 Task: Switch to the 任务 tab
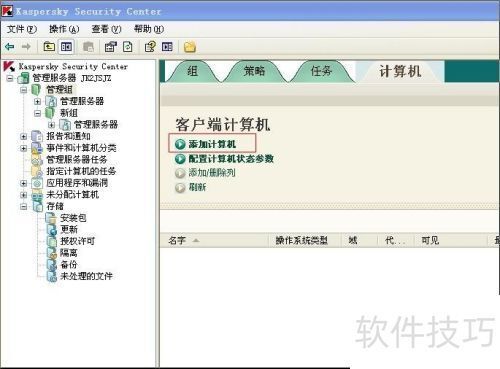321,71
